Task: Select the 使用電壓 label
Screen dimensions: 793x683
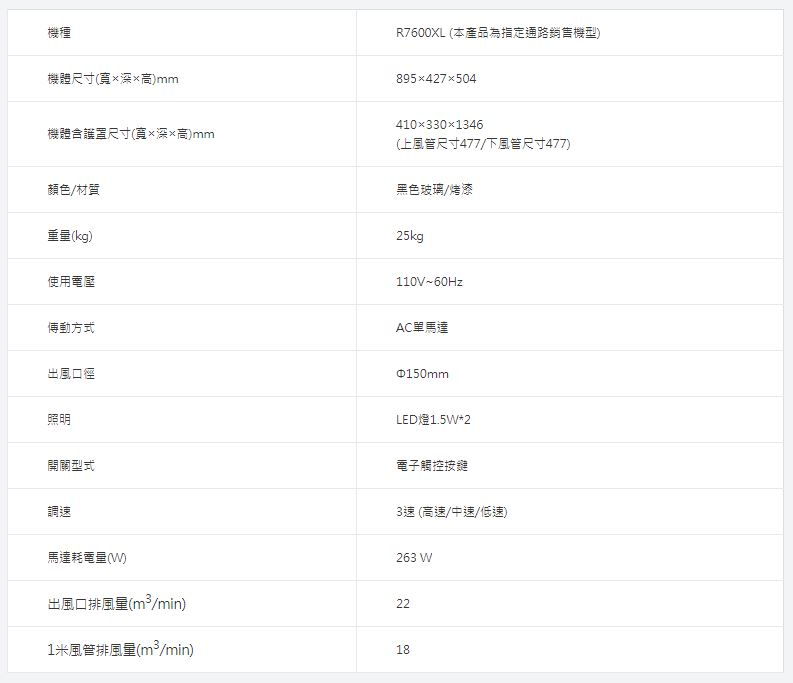Action: click(x=72, y=282)
